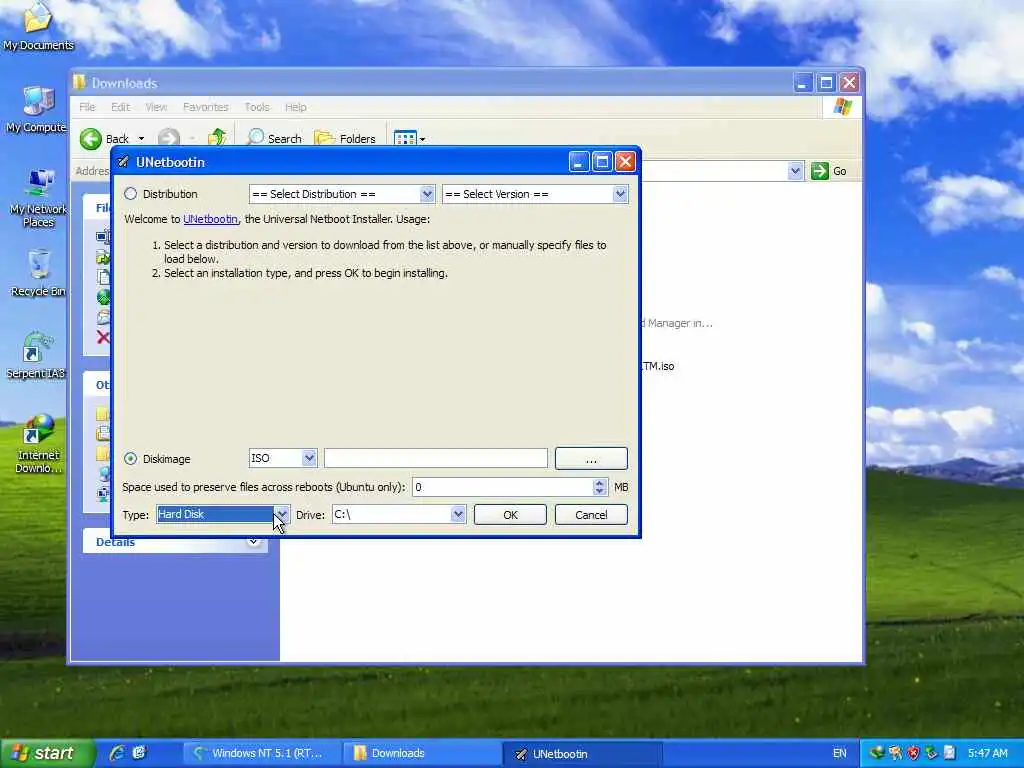Open File menu in Downloads window

tap(87, 107)
